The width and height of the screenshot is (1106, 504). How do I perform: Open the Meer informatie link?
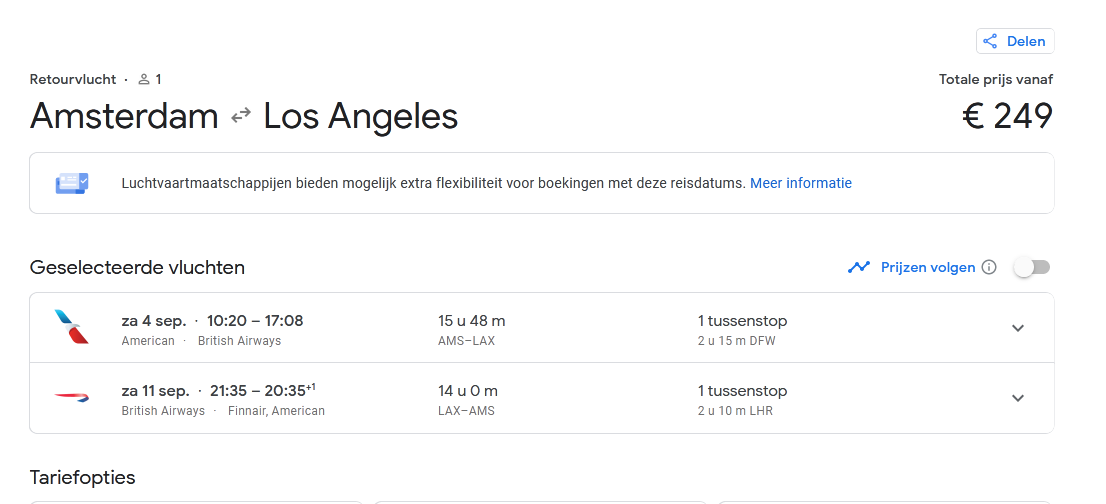(801, 183)
